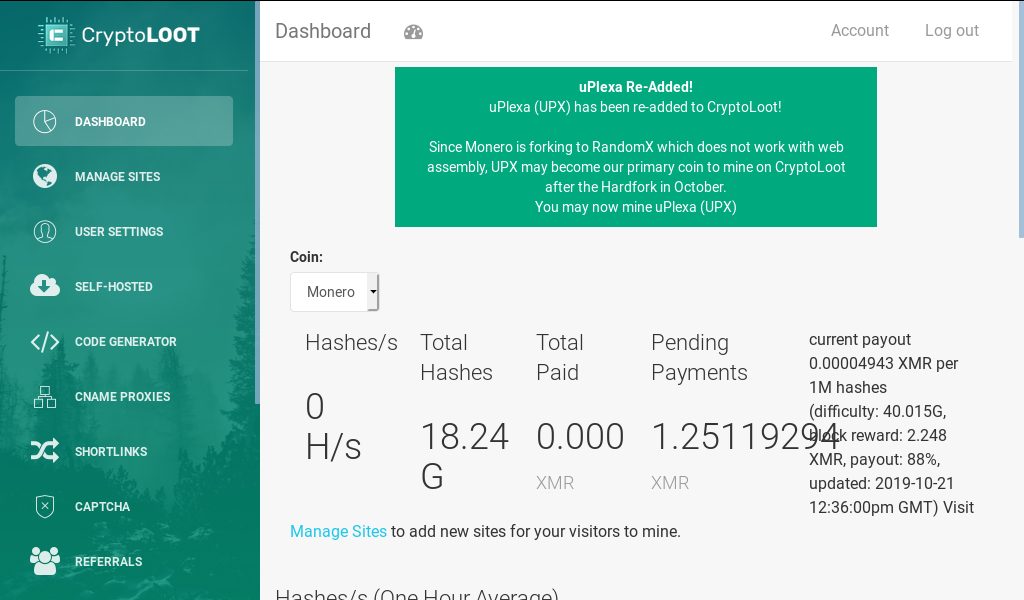Click the Dashboard pie chart icon
The image size is (1024, 600).
[44, 121]
